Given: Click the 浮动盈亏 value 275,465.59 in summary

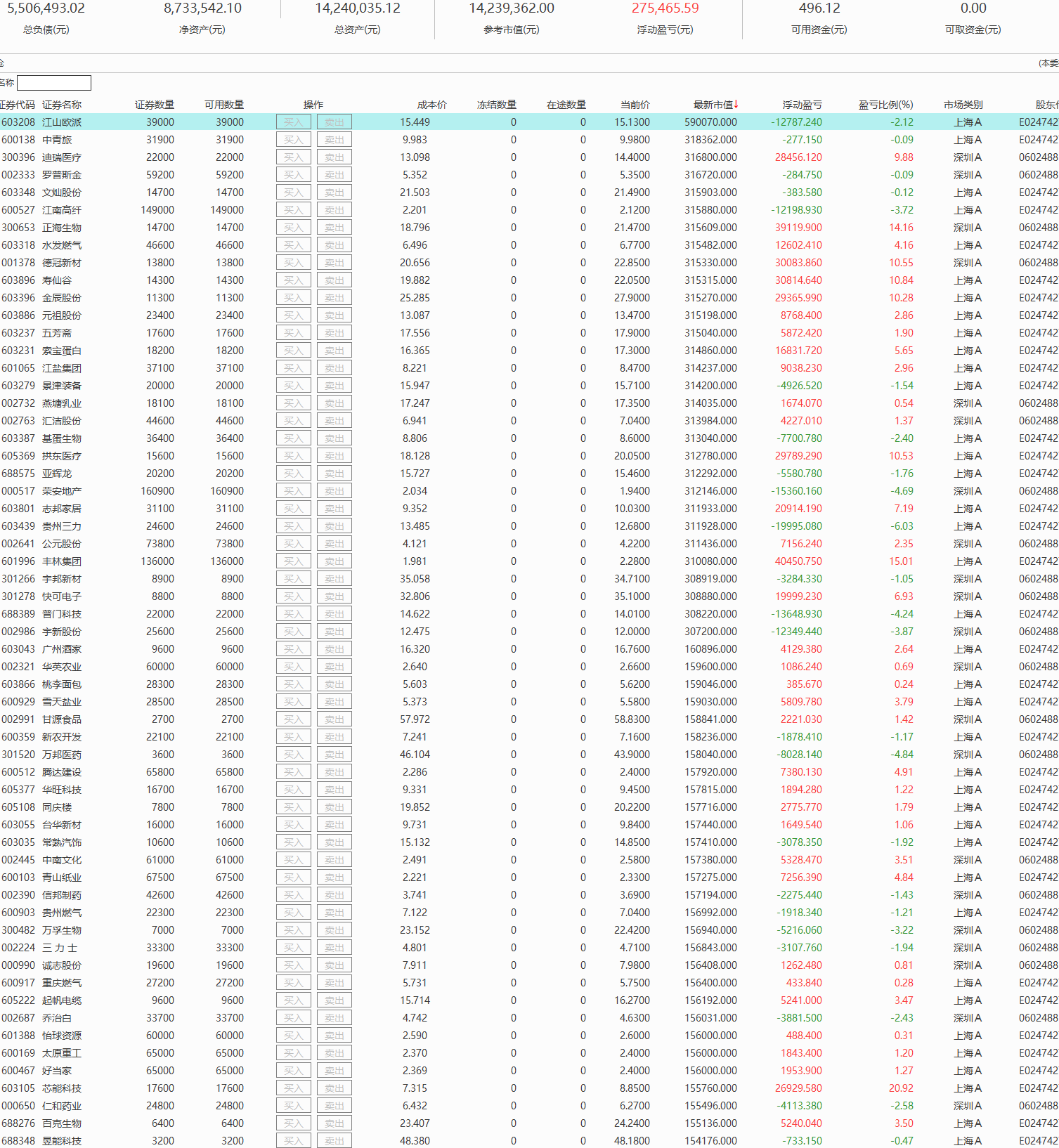Looking at the screenshot, I should tap(665, 8).
